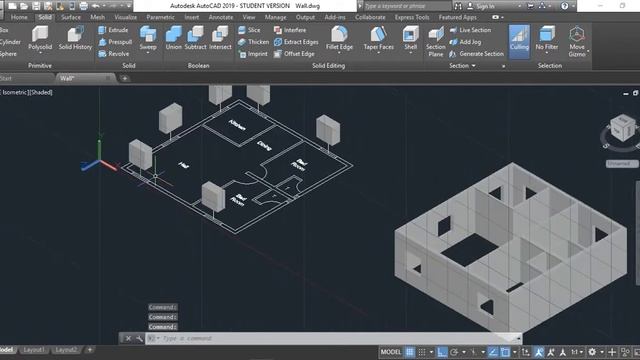Open the Home ribbon tab
Image resolution: width=640 pixels, height=360 pixels.
[x=19, y=17]
